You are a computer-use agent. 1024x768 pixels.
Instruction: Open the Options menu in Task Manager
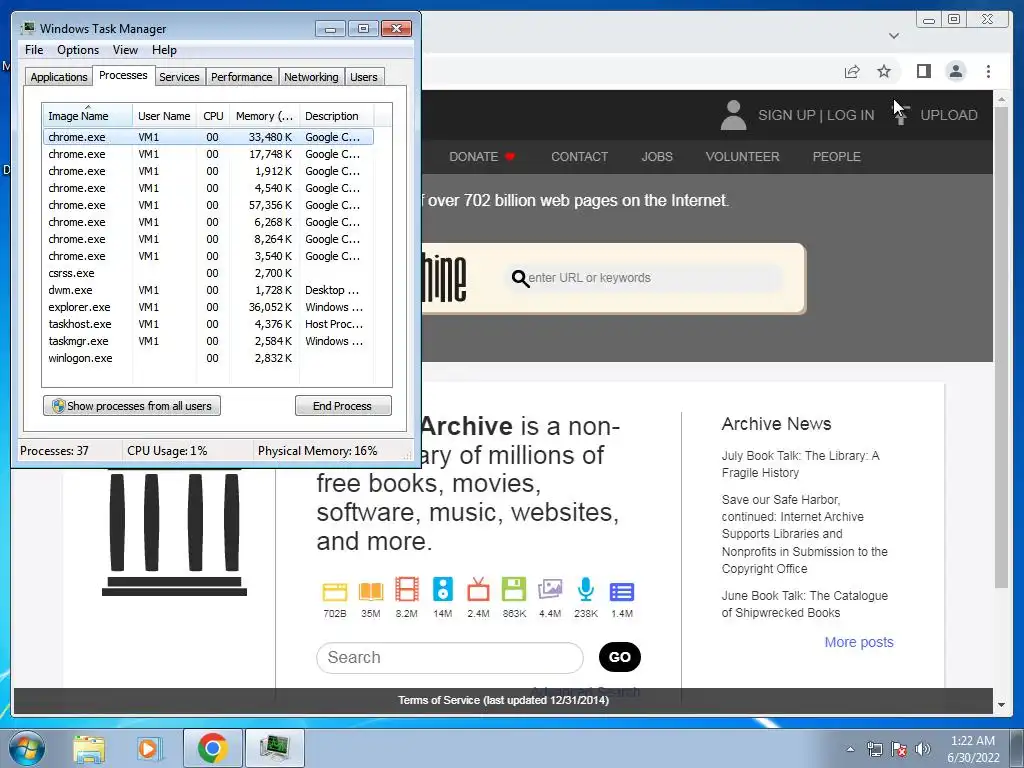point(78,50)
